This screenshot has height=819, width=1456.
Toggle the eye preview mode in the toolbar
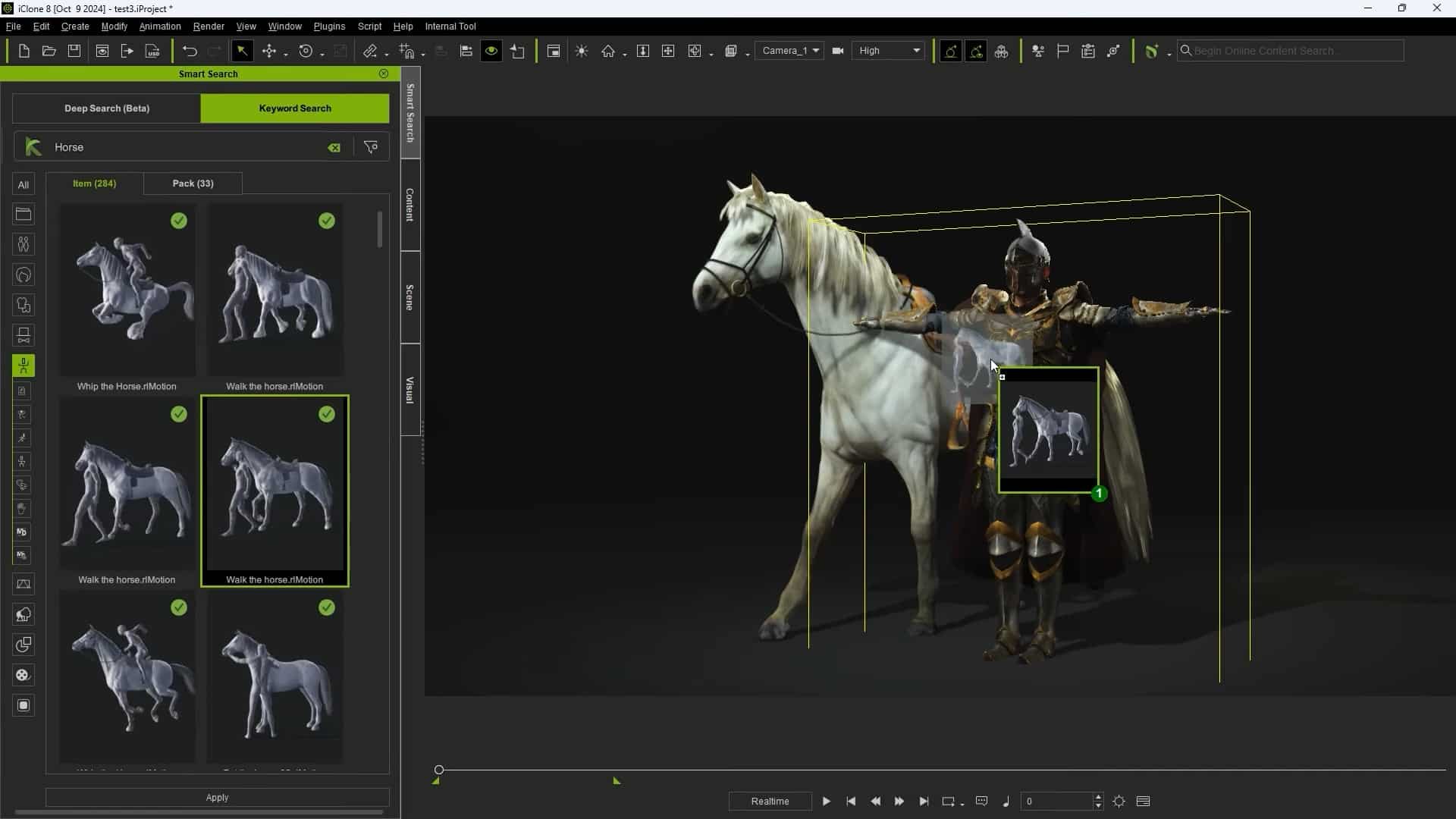pyautogui.click(x=491, y=51)
